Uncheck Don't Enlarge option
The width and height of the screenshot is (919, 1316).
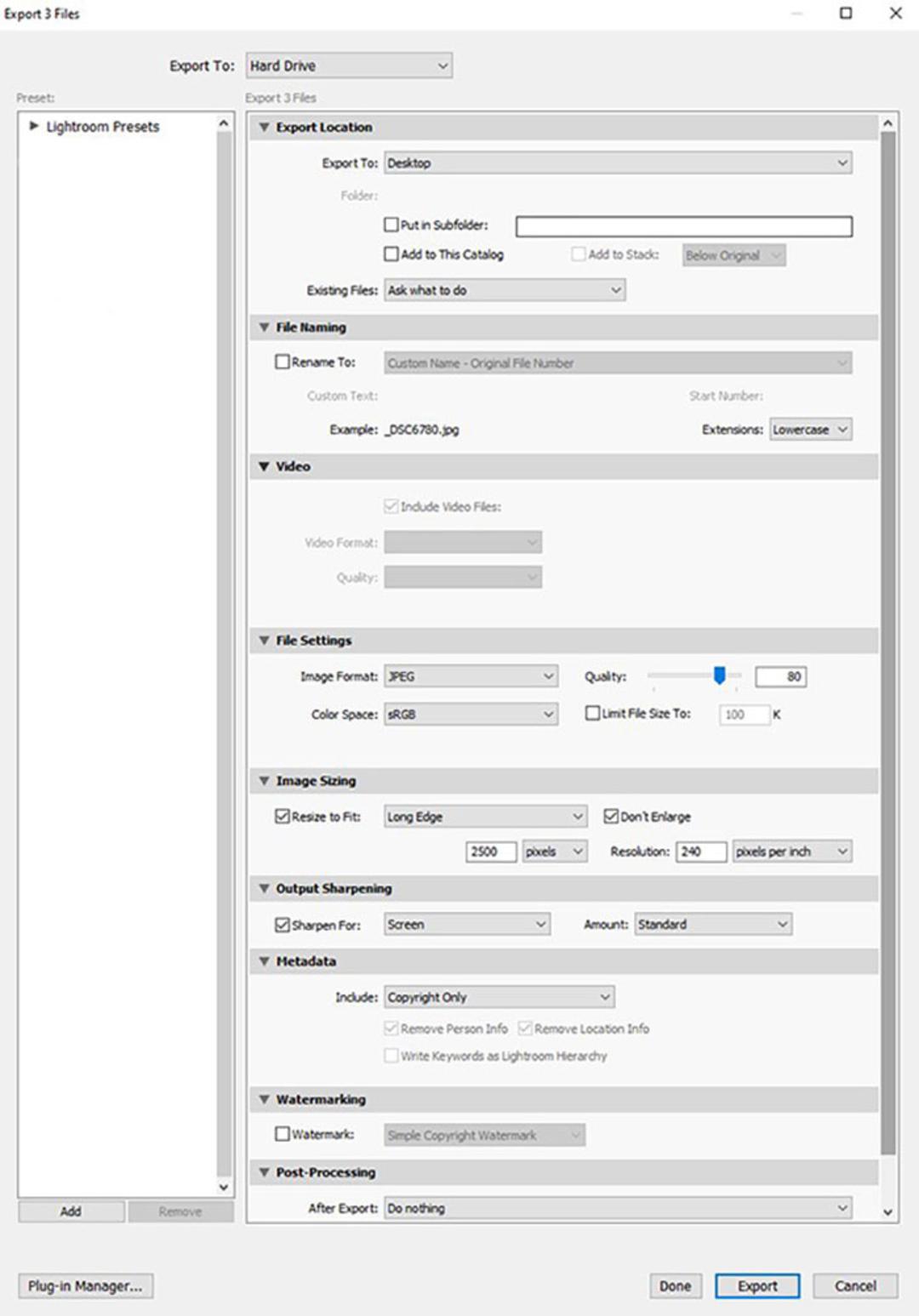tap(611, 816)
